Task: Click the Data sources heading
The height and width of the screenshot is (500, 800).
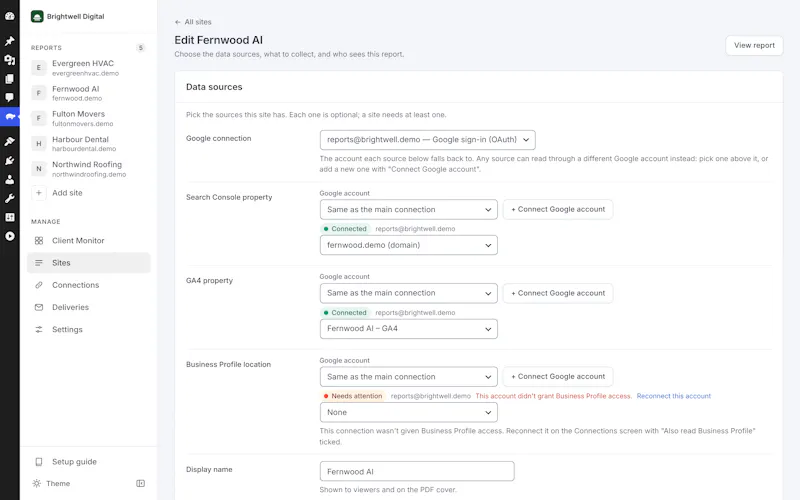Action: [x=214, y=87]
